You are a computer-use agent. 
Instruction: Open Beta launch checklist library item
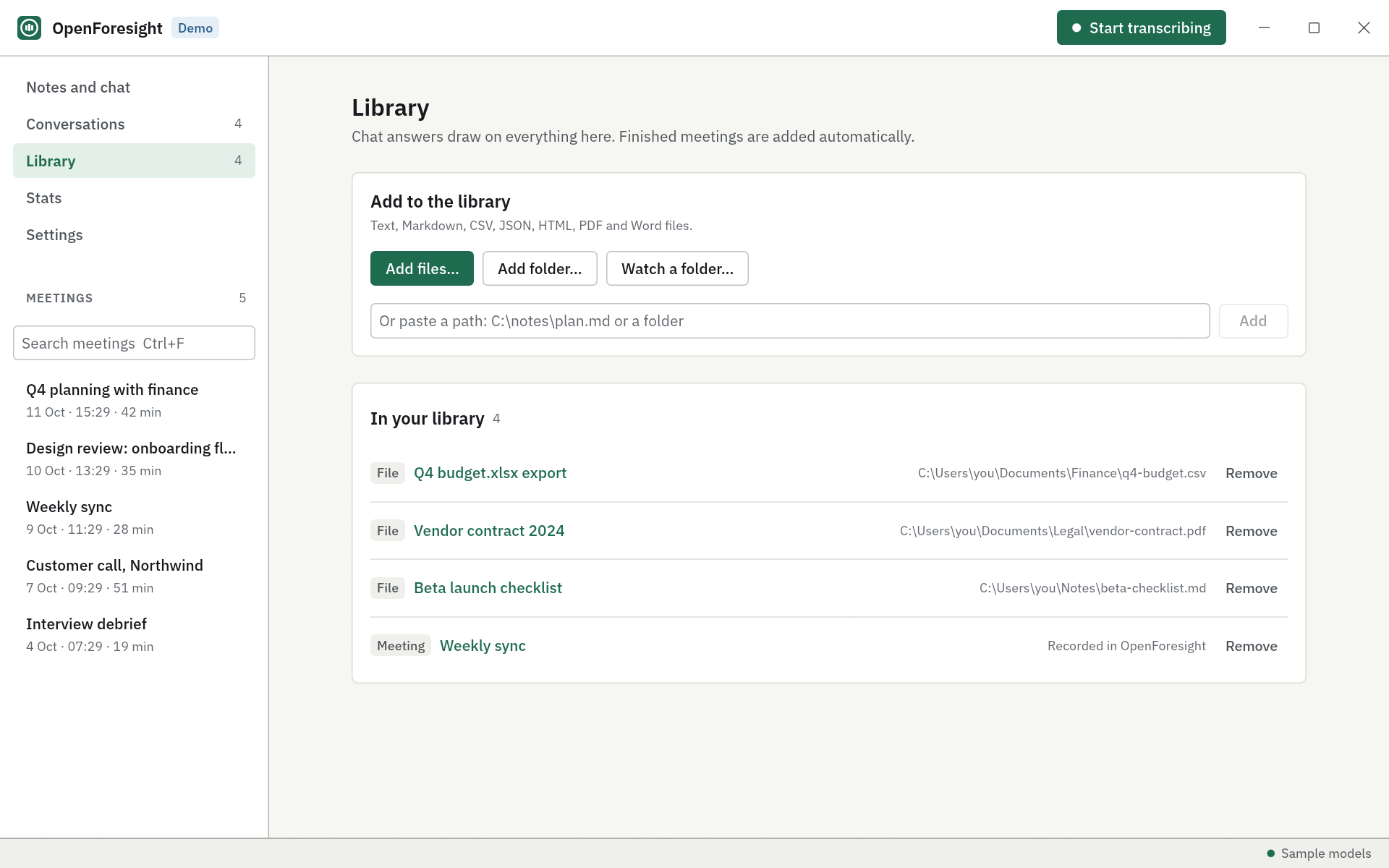point(488,588)
